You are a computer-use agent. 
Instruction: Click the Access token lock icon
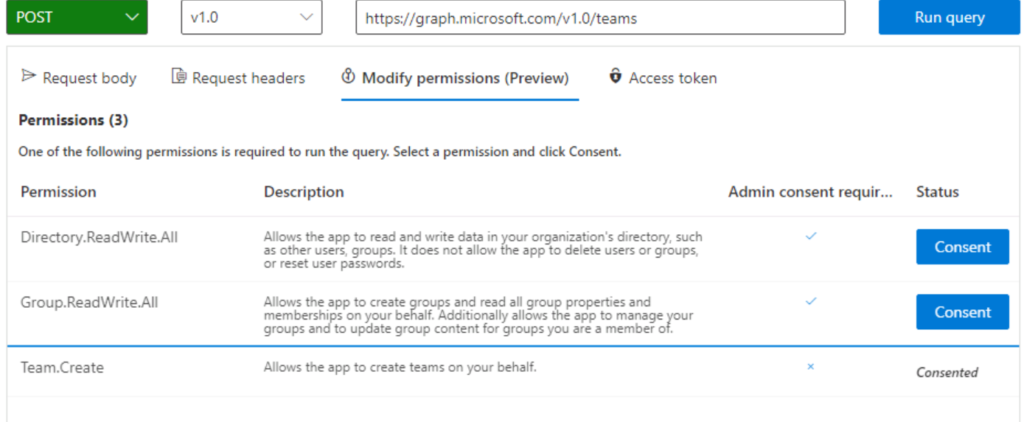[615, 76]
